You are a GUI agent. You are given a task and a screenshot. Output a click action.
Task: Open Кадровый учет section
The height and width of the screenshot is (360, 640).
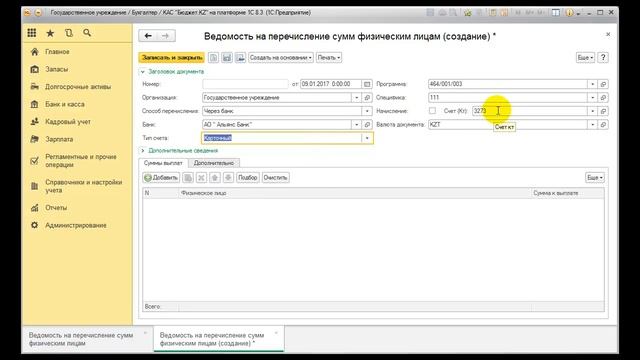pos(68,122)
